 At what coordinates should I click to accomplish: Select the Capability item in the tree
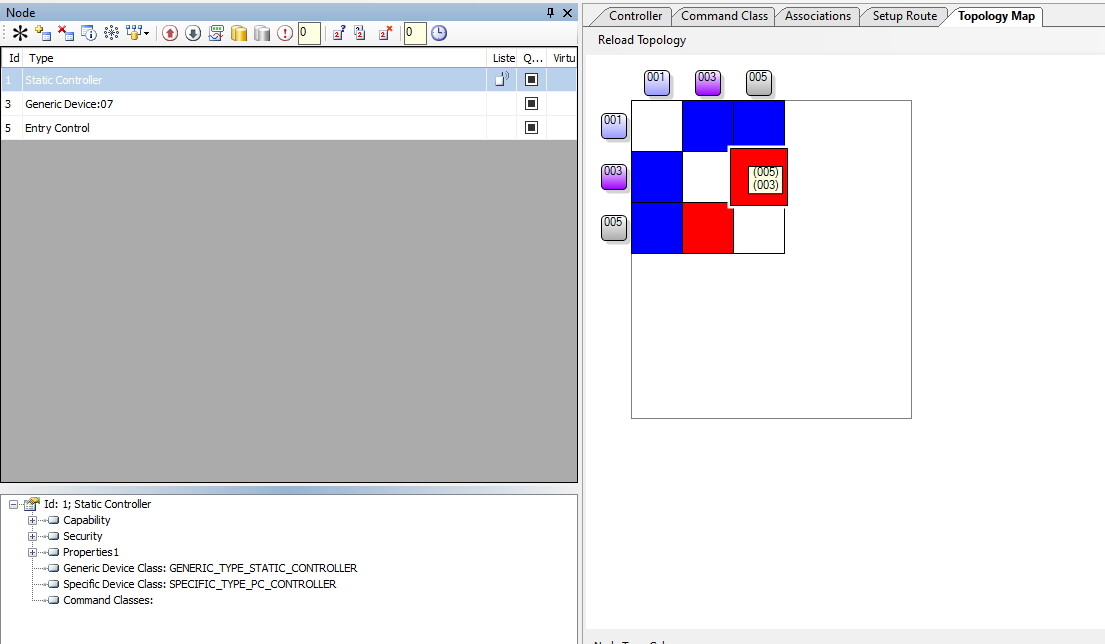[87, 520]
